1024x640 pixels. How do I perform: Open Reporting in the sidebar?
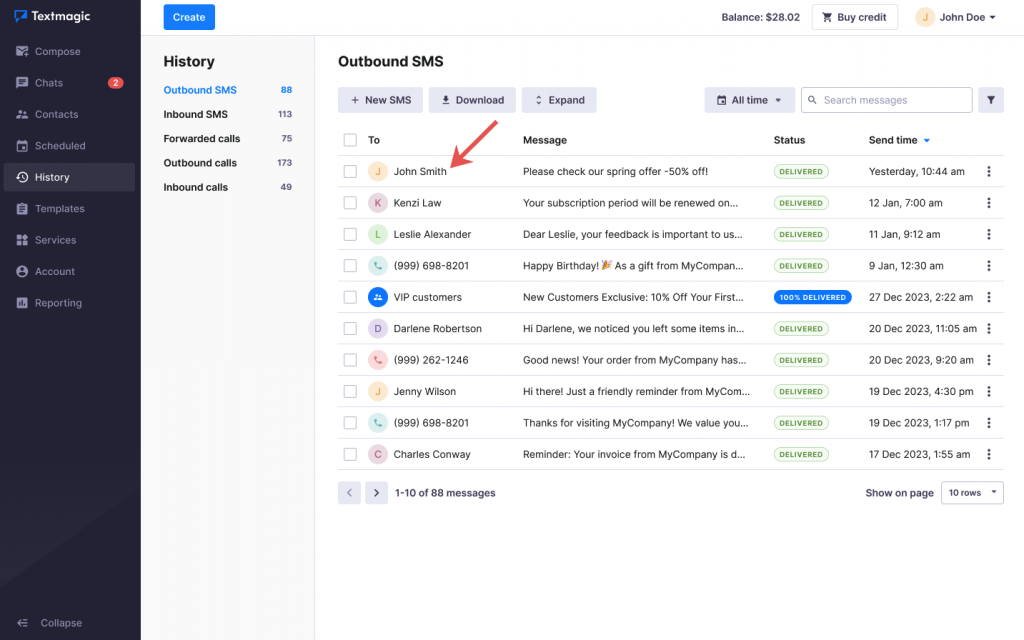pos(58,303)
